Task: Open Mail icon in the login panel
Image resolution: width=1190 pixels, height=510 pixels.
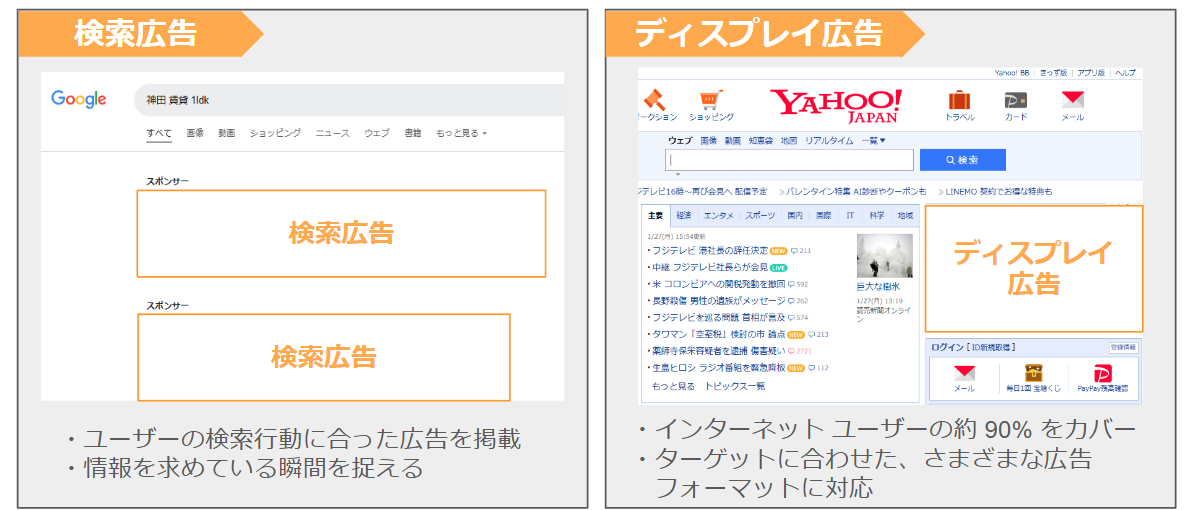Action: pyautogui.click(x=964, y=373)
